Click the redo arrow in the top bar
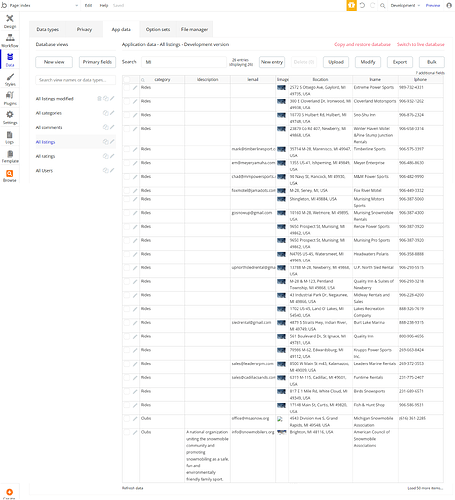The width and height of the screenshot is (455, 500). tap(373, 5)
